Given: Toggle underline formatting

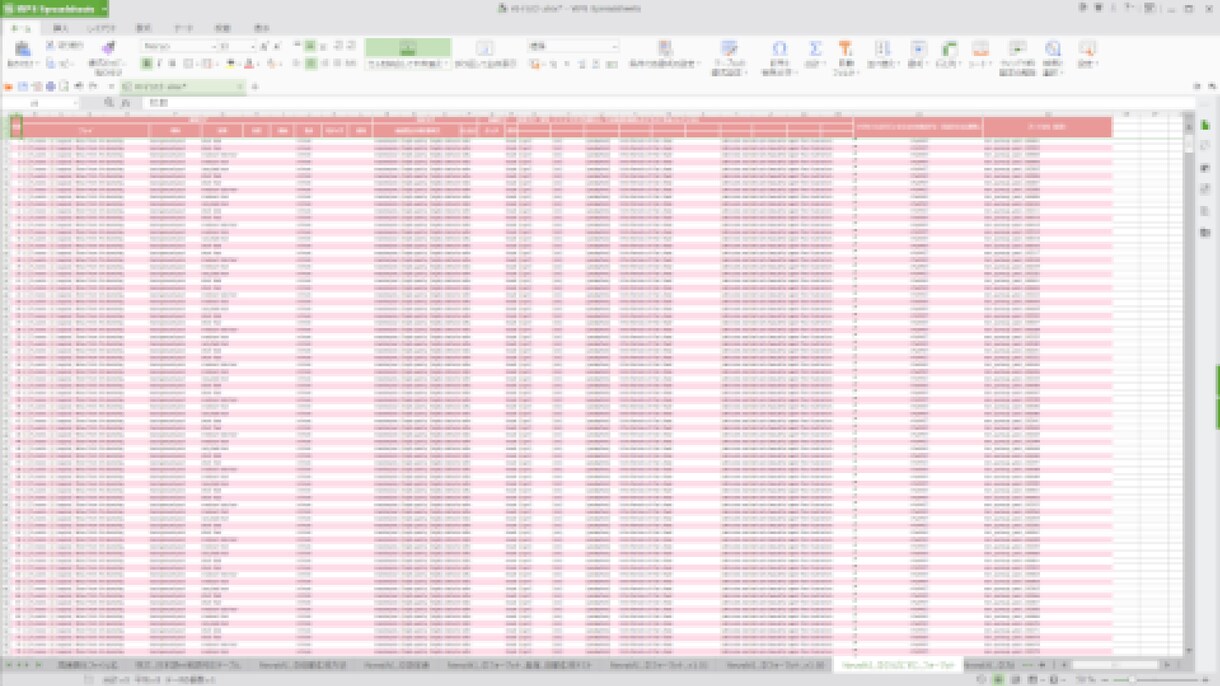Looking at the screenshot, I should 172,64.
